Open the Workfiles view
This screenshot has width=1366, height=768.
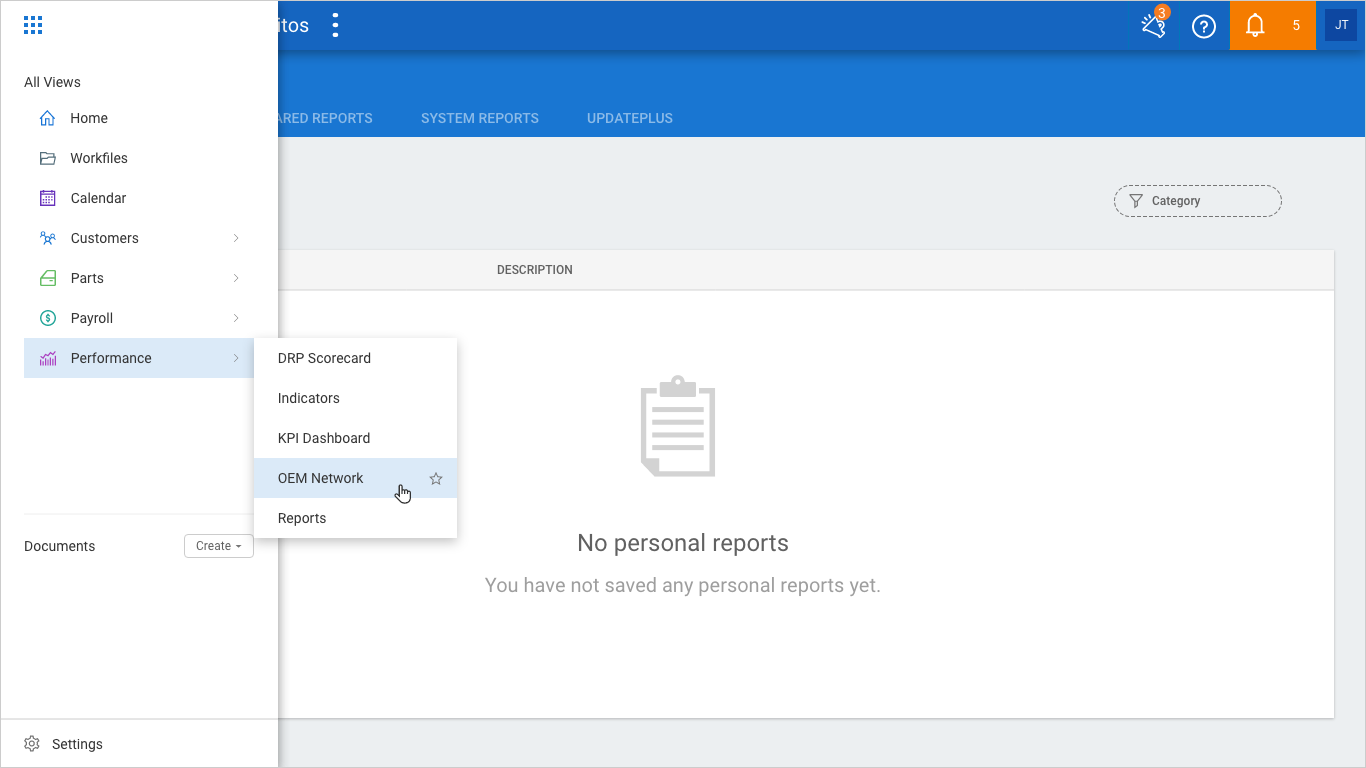139,158
